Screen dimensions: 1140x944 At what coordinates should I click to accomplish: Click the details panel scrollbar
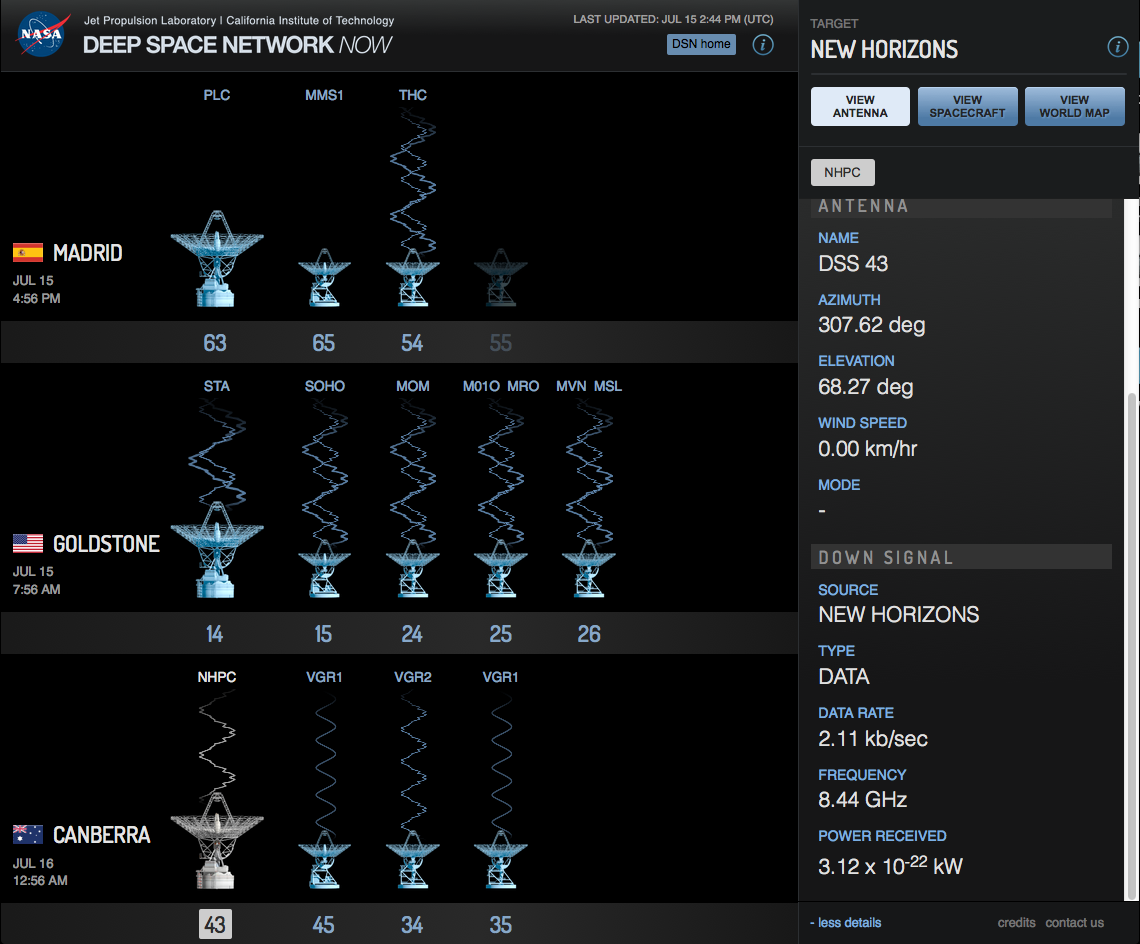point(1131,646)
